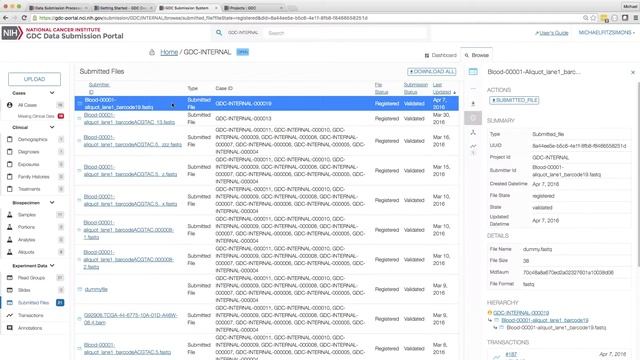Click the Md5sum value in details

[x=568, y=272]
